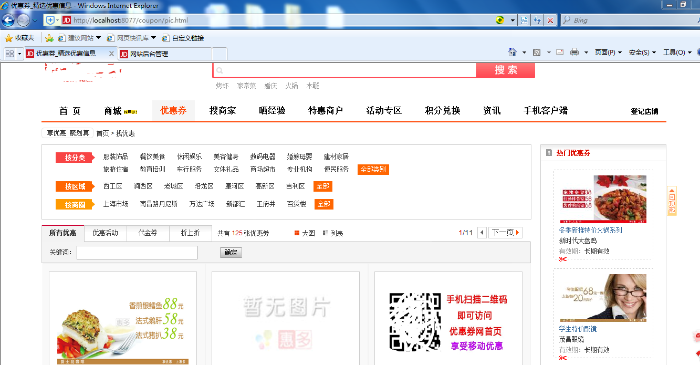Screen dimensions: 700x365
Task: Open the 安全(S) dropdown menu
Action: [x=642, y=52]
